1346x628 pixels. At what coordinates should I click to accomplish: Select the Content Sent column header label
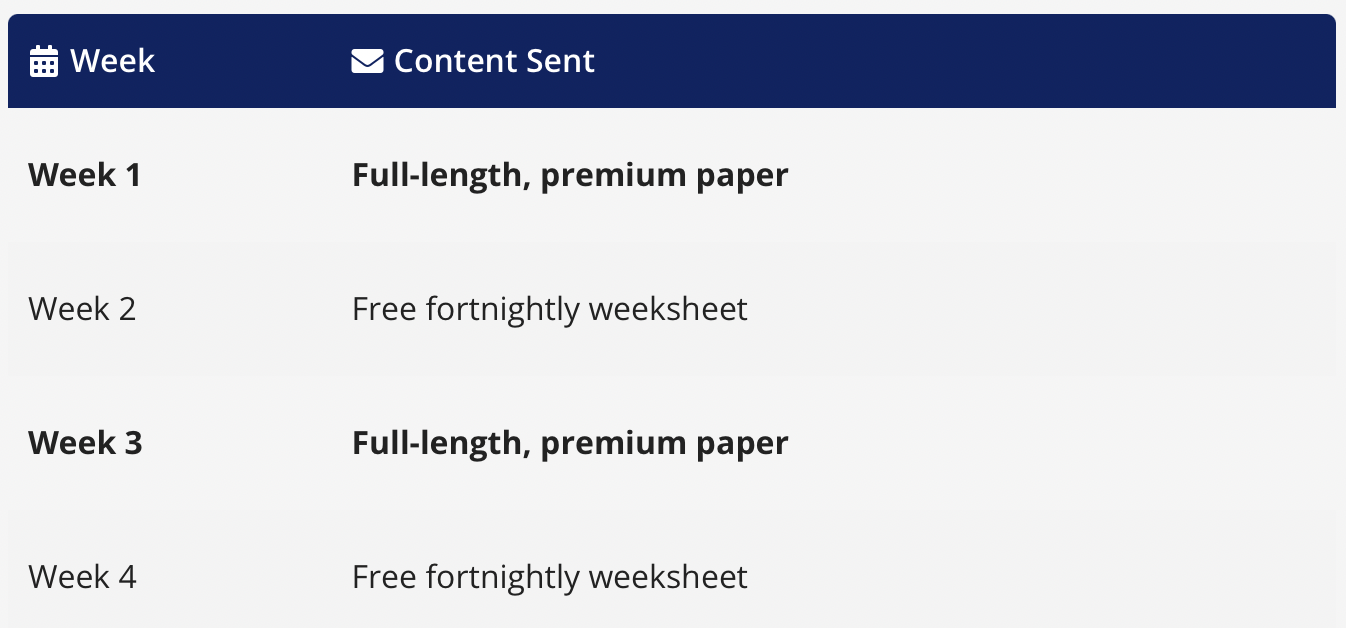pyautogui.click(x=494, y=61)
